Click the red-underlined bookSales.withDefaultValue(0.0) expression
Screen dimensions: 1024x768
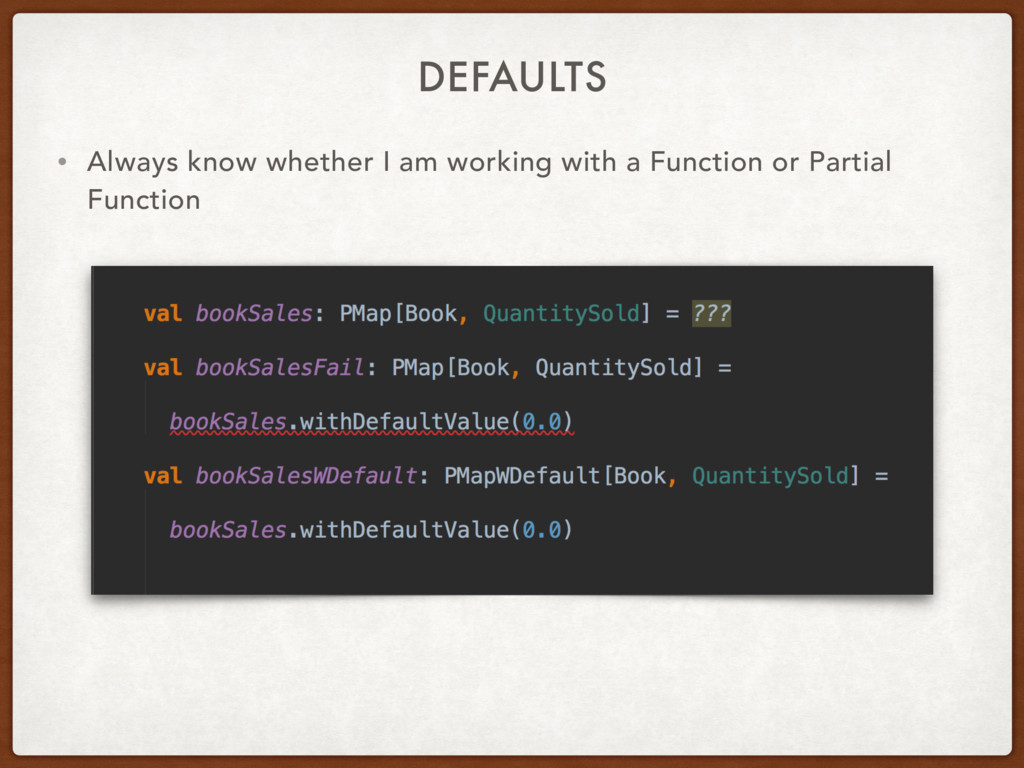371,423
